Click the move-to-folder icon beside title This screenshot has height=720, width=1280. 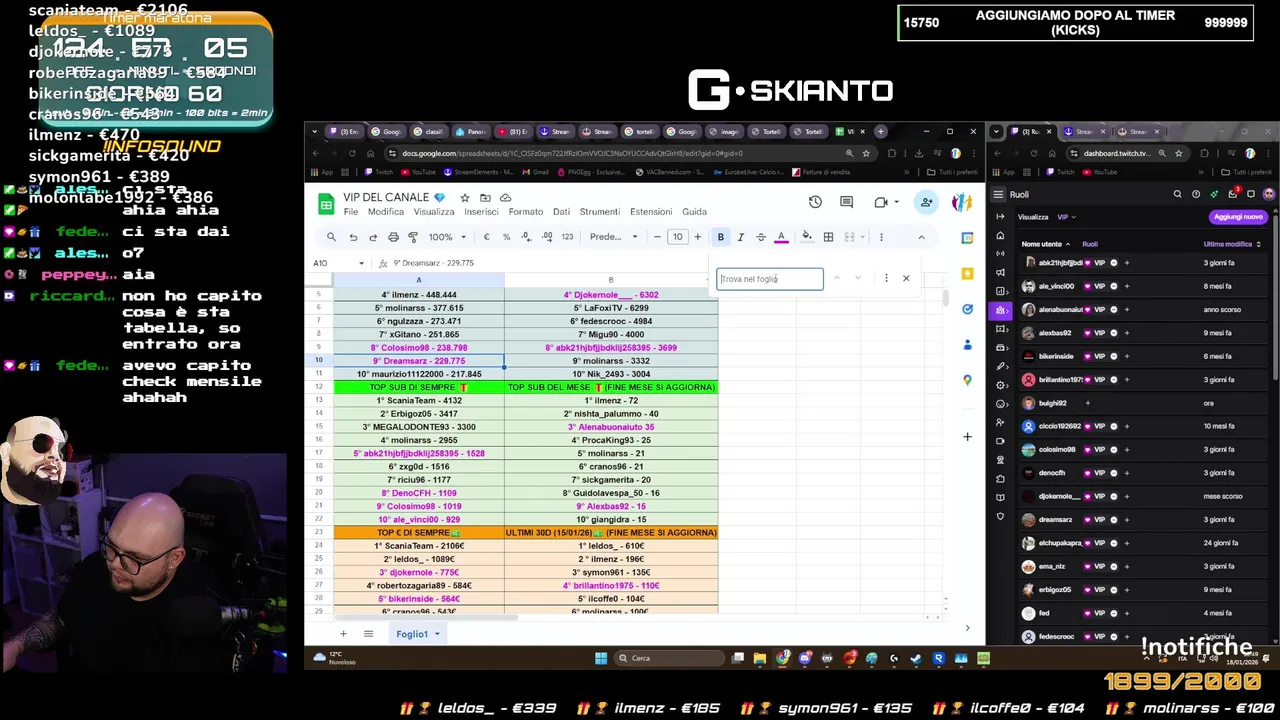[x=485, y=198]
